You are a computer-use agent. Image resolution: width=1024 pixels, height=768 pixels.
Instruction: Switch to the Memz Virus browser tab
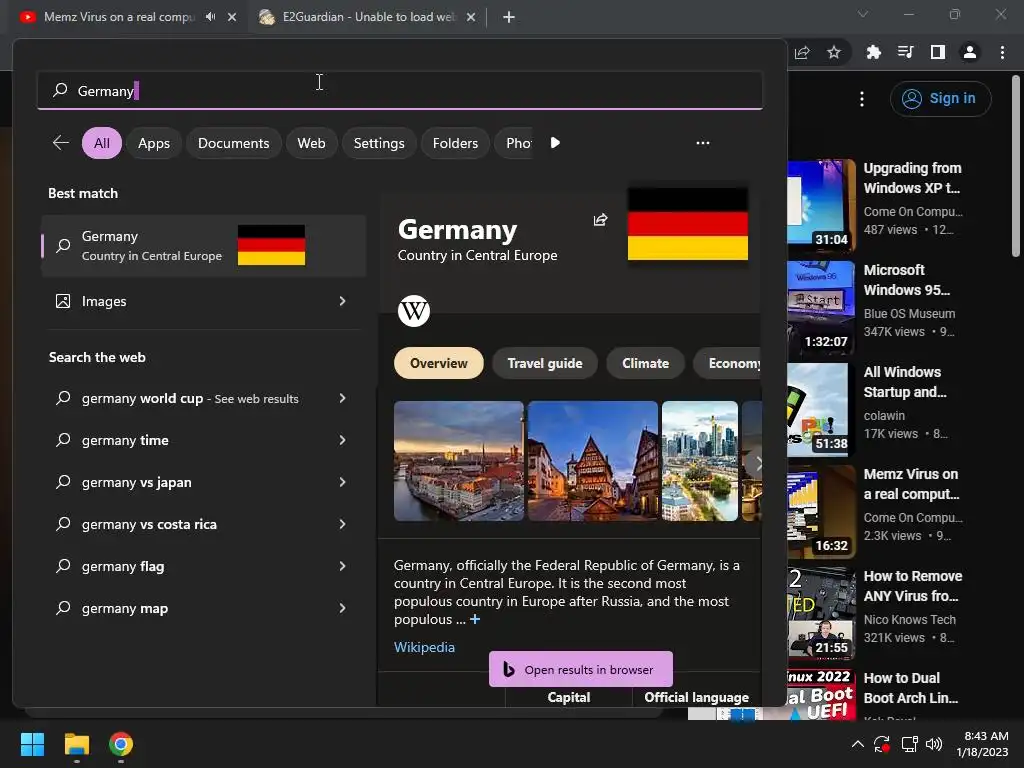click(x=128, y=17)
